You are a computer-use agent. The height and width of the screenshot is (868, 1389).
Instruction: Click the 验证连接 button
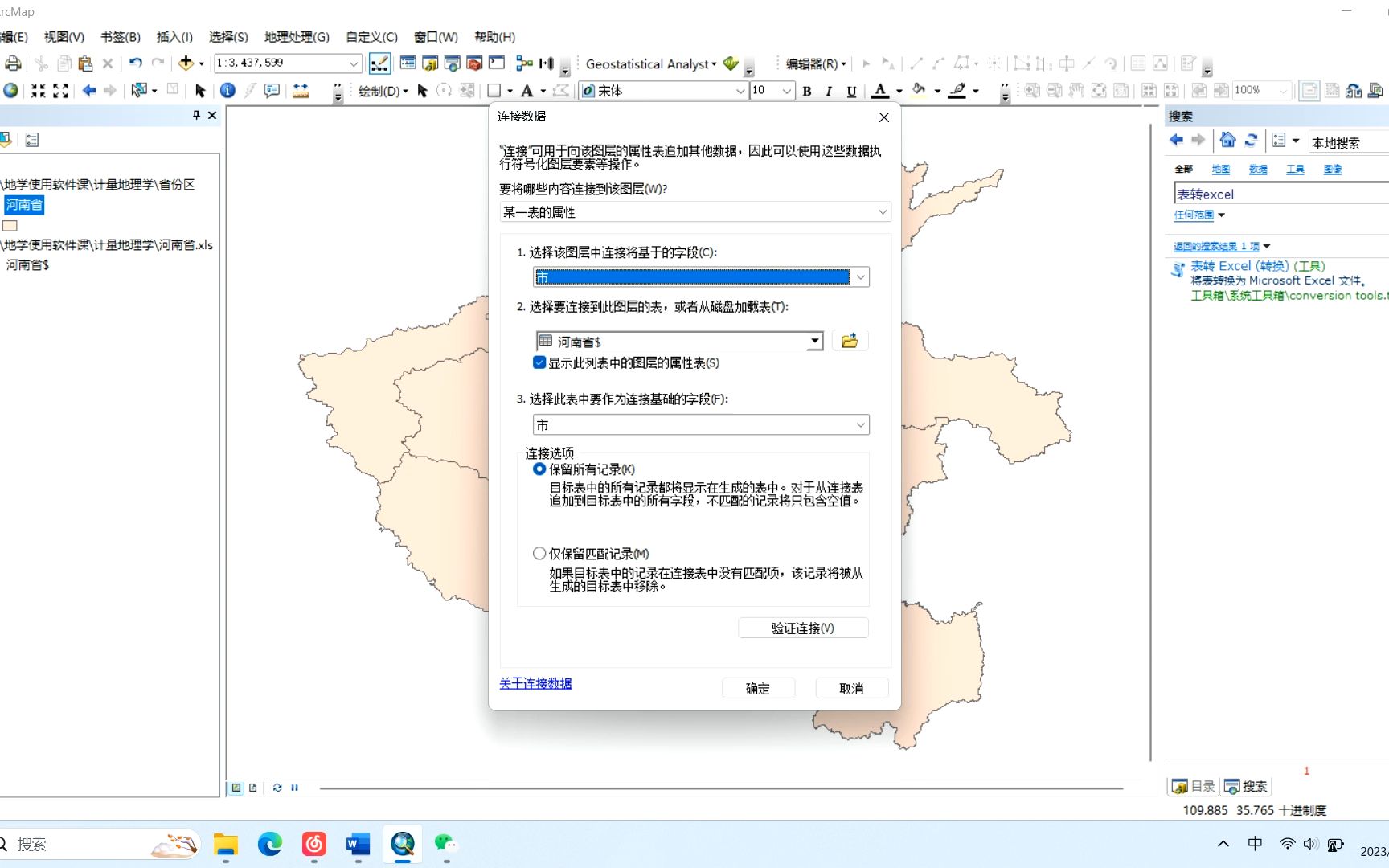pos(803,628)
